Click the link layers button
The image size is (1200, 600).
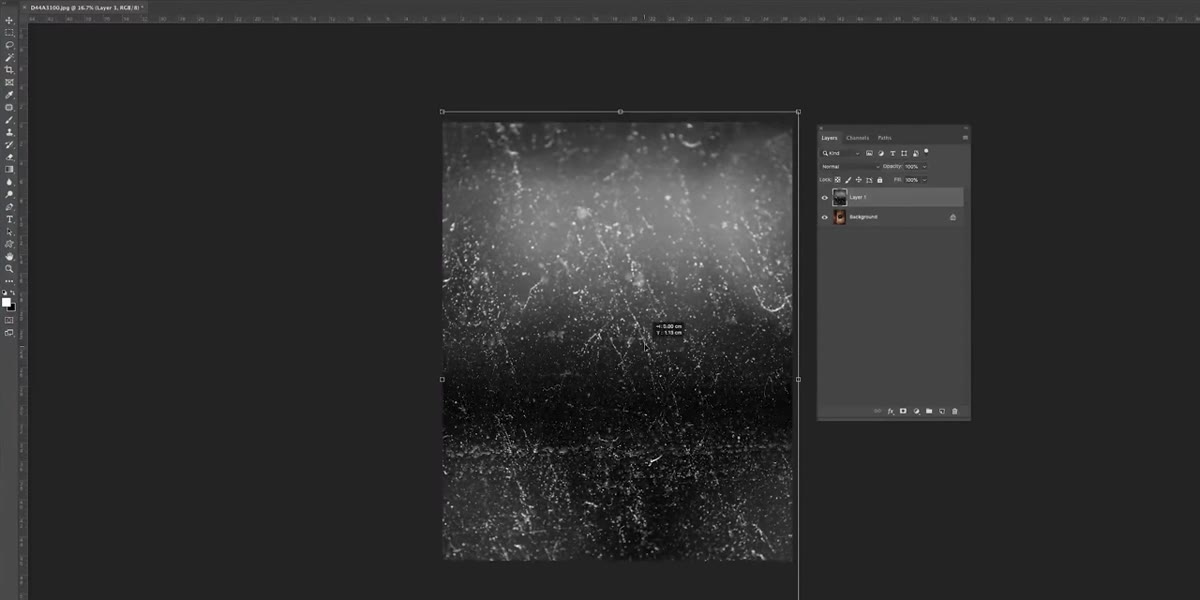tap(877, 411)
